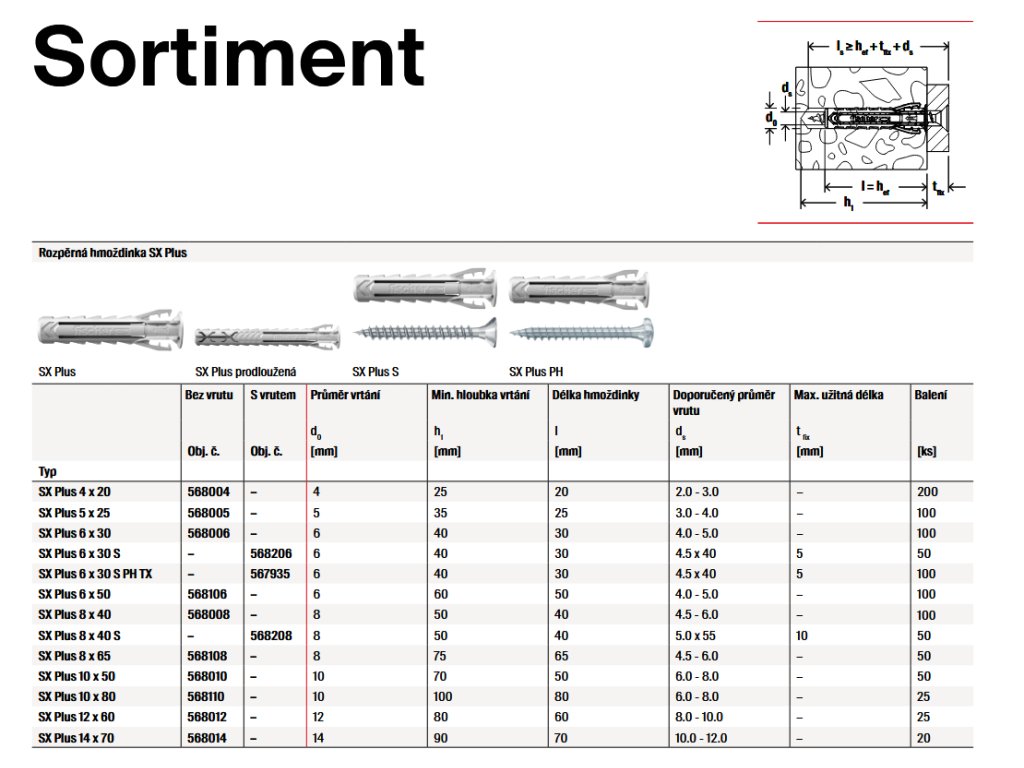The height and width of the screenshot is (768, 1024).
Task: Click order number 568010
Action: click(x=207, y=677)
